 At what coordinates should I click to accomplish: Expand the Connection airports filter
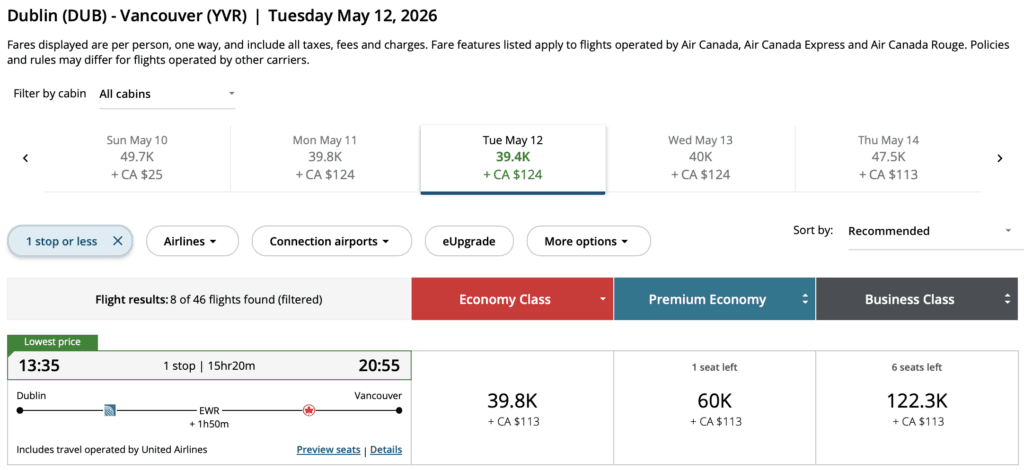[332, 241]
